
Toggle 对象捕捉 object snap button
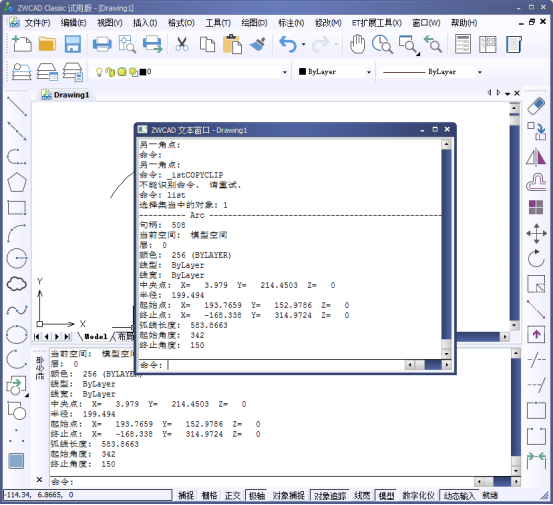coord(288,495)
